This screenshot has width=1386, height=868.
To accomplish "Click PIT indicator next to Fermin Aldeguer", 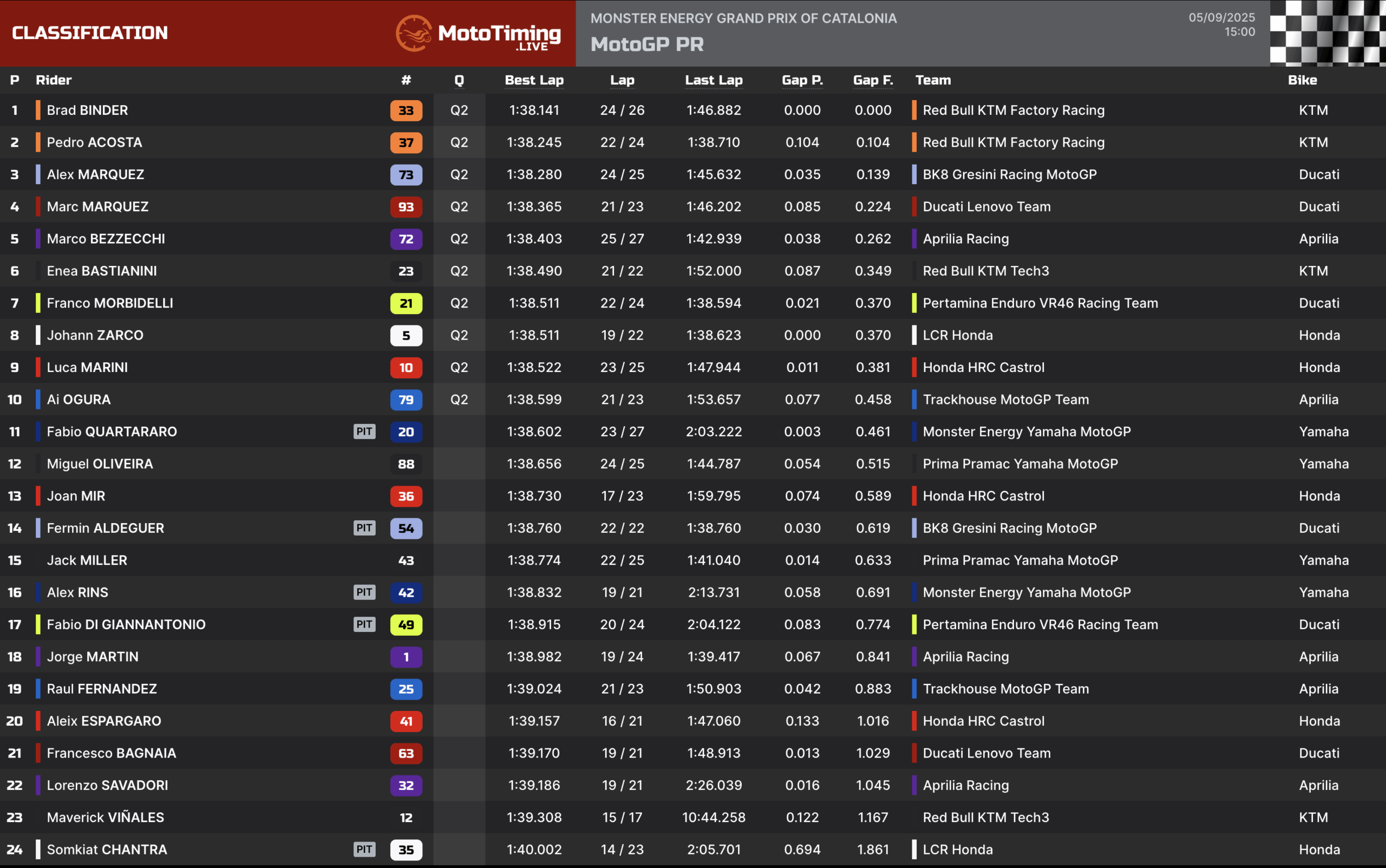I will (364, 527).
